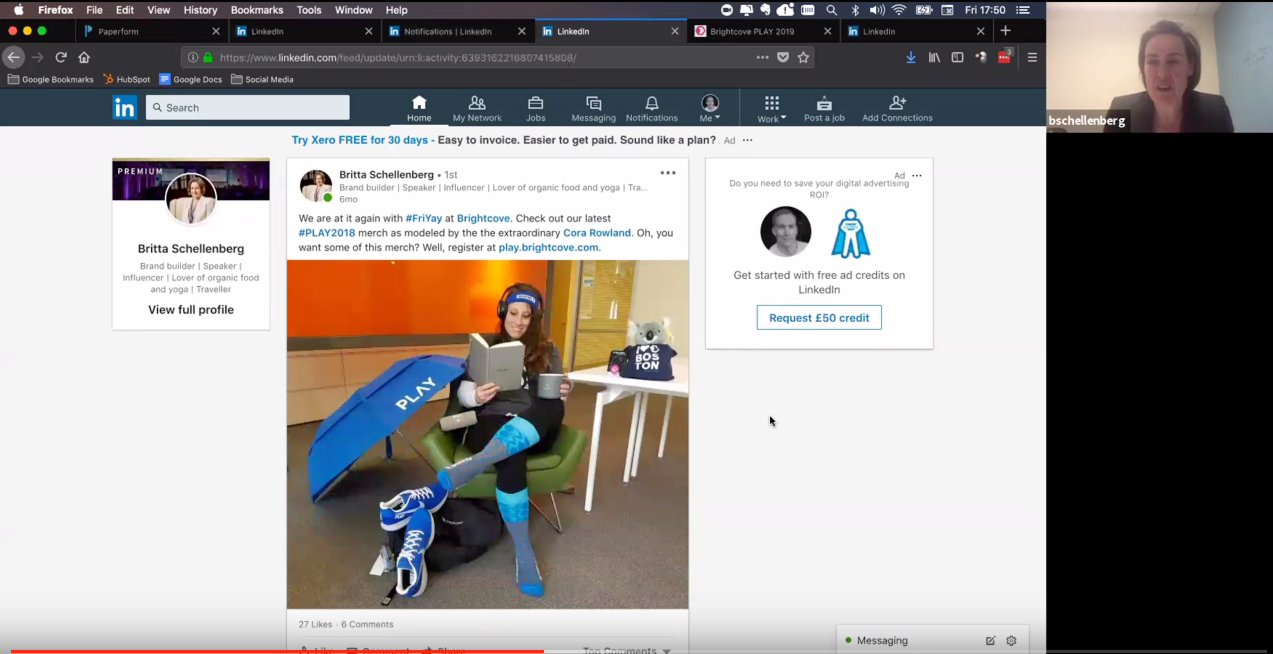This screenshot has height=654, width=1273.
Task: View 27 Likes list
Action: 315,624
